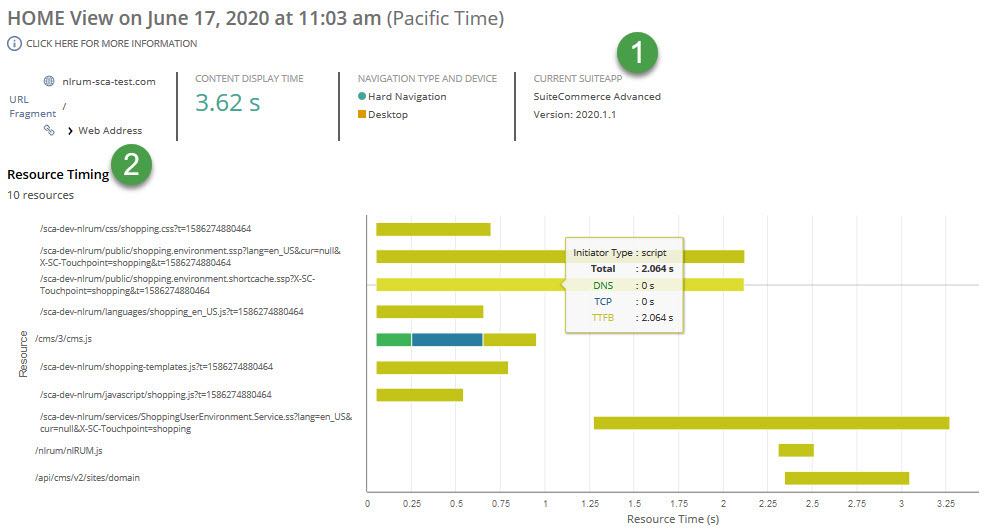Screen dimensions: 986x532
Task: Click the 10 resources count
Action: (x=40, y=195)
